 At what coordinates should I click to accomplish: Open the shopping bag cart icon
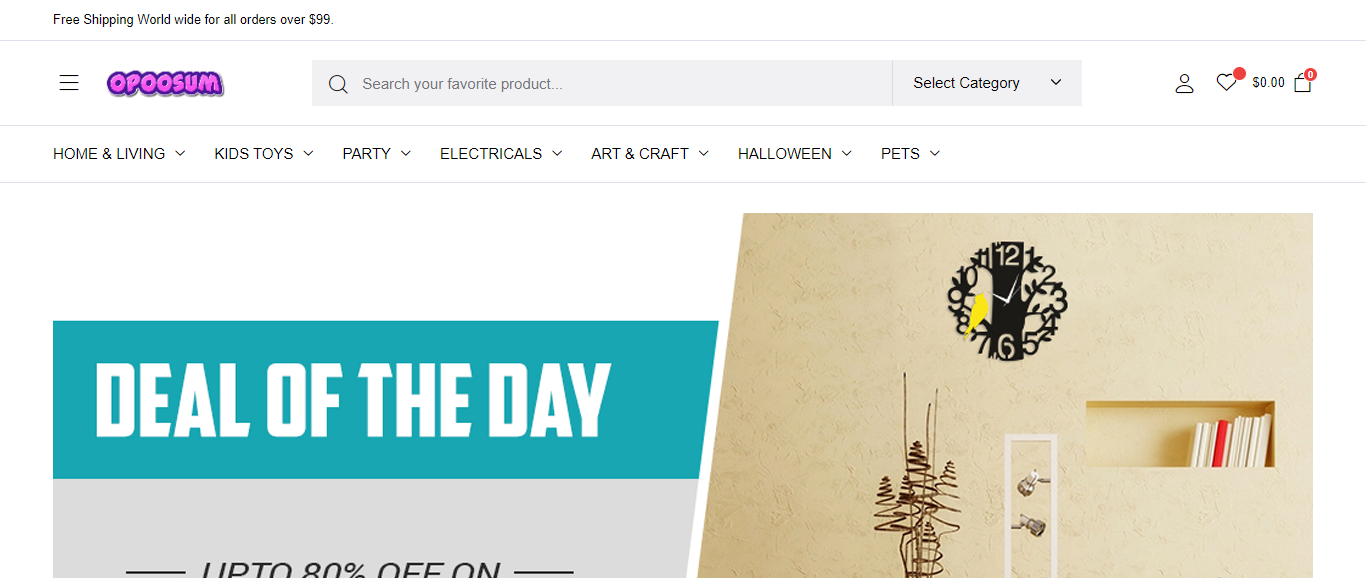click(x=1302, y=83)
